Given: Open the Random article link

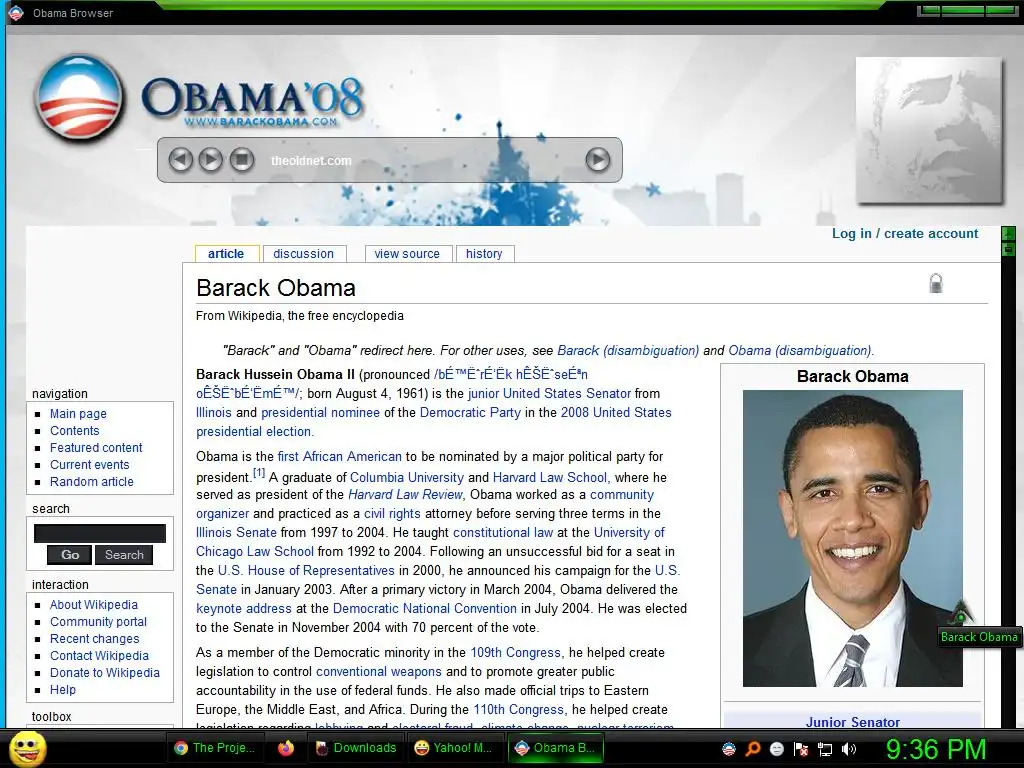Looking at the screenshot, I should [91, 481].
